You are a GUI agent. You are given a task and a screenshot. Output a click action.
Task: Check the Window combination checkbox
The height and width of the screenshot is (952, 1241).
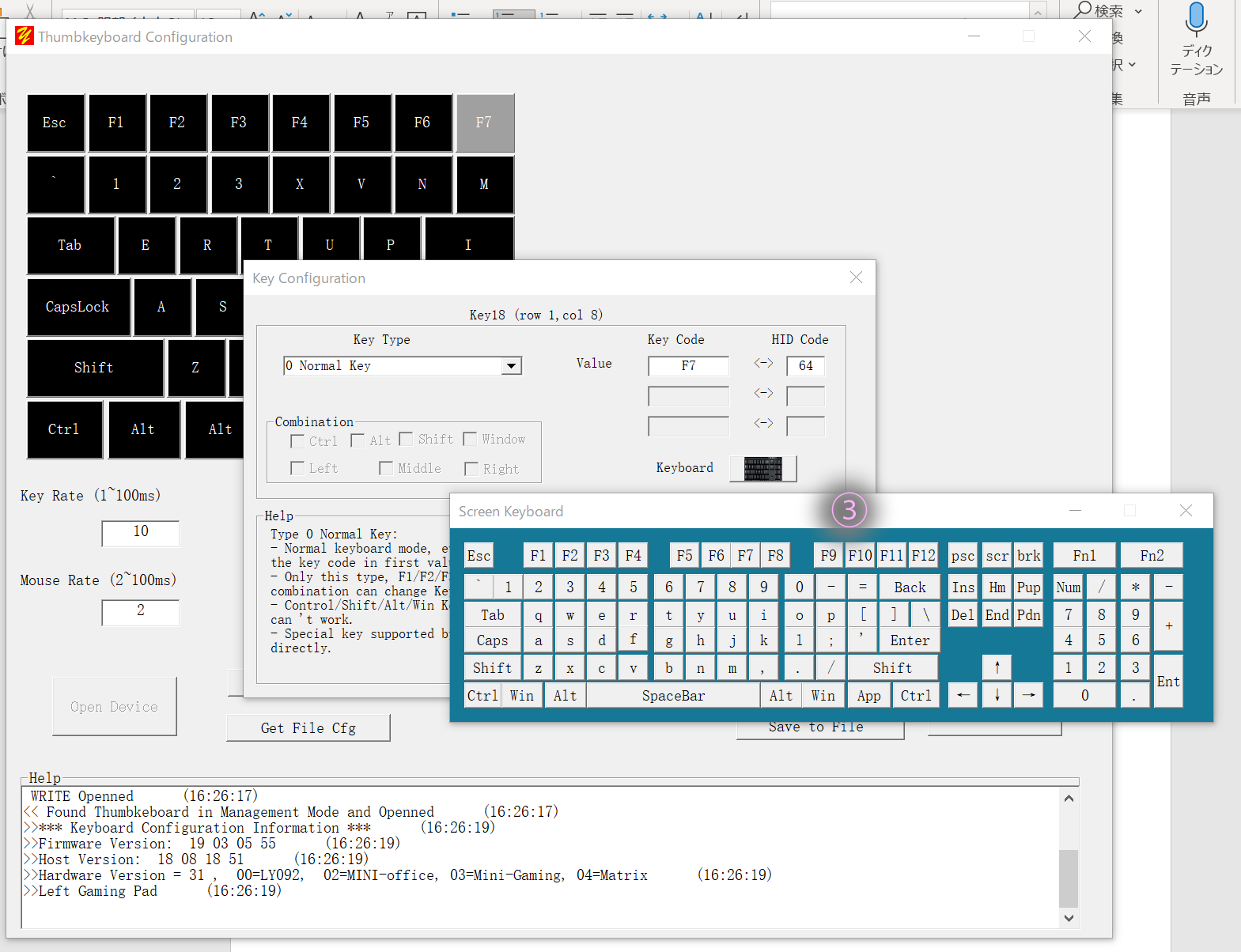click(471, 440)
